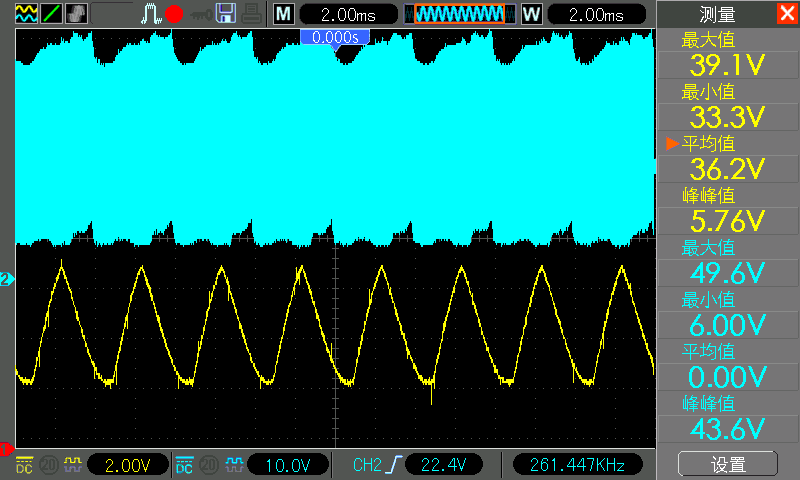The width and height of the screenshot is (800, 480).
Task: Click the W window timebase label
Action: [532, 14]
